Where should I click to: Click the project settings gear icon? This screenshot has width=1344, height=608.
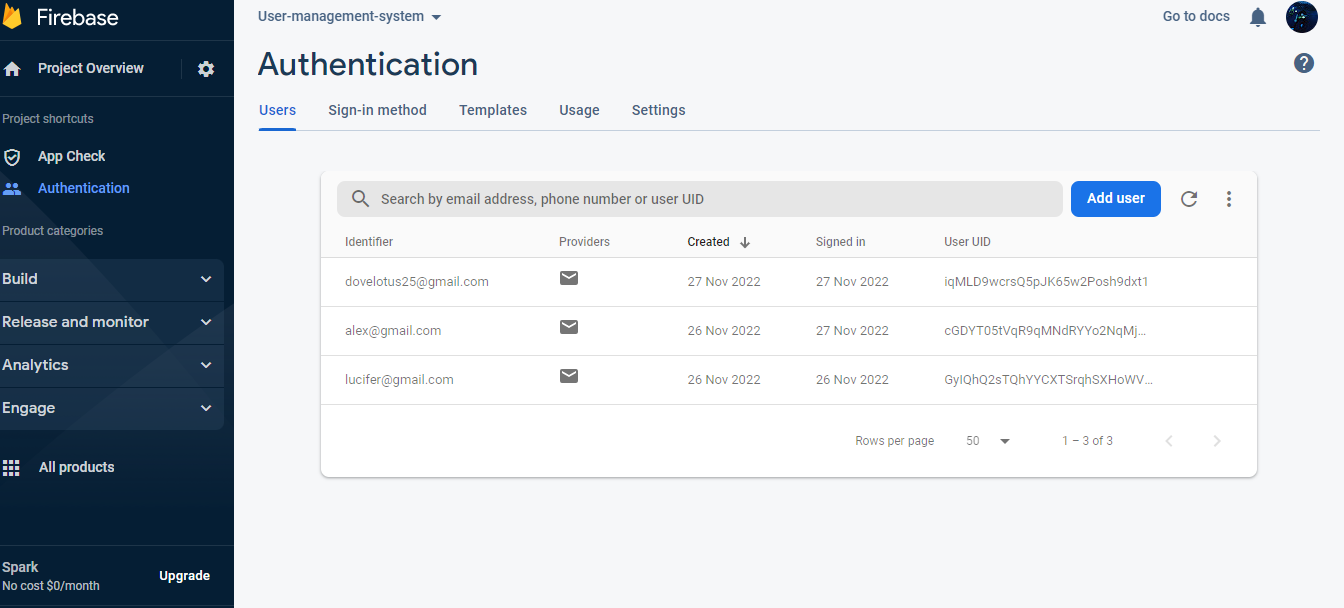[206, 68]
